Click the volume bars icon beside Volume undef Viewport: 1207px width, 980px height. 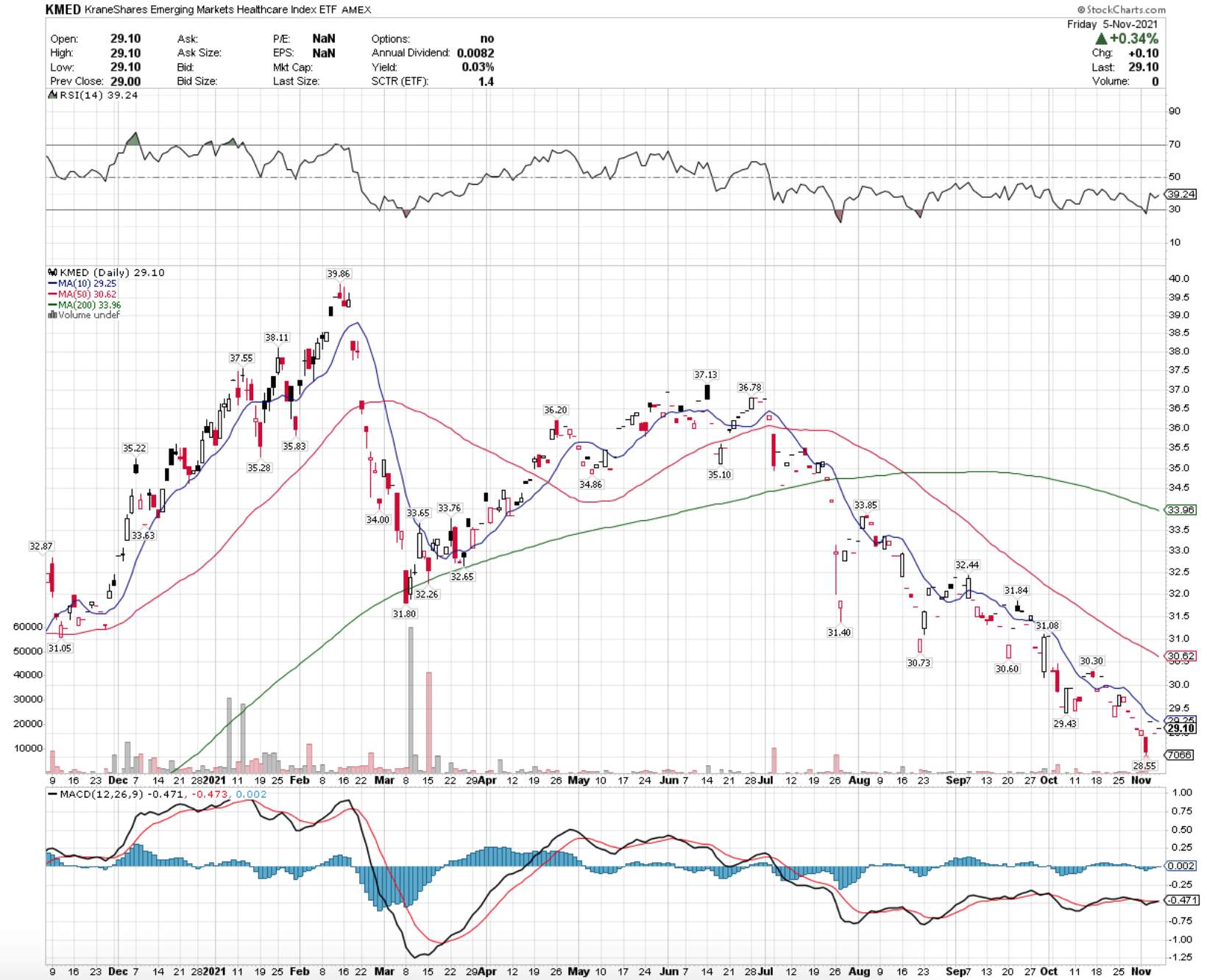click(x=52, y=315)
